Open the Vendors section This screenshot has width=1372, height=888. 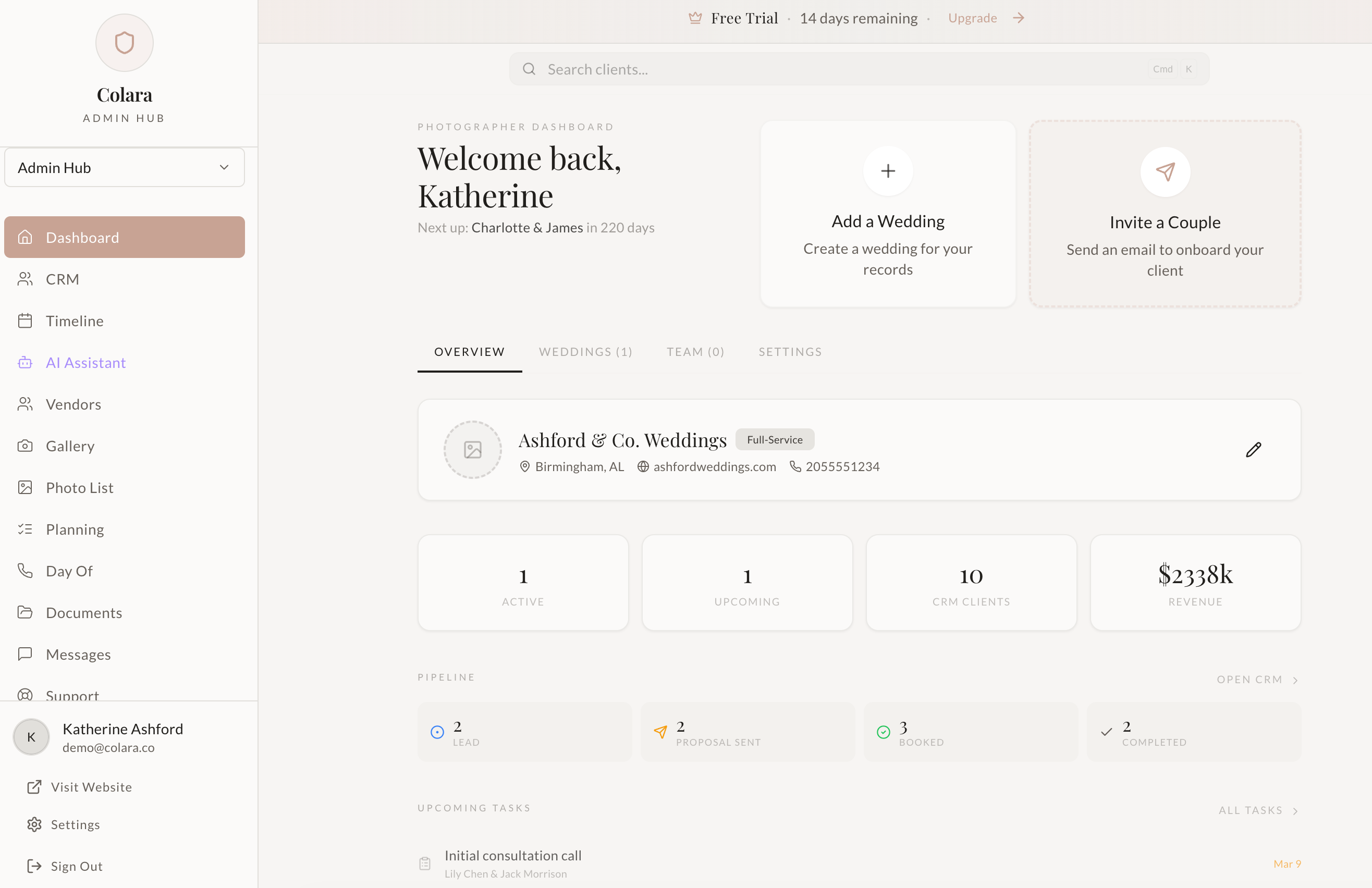click(x=125, y=404)
